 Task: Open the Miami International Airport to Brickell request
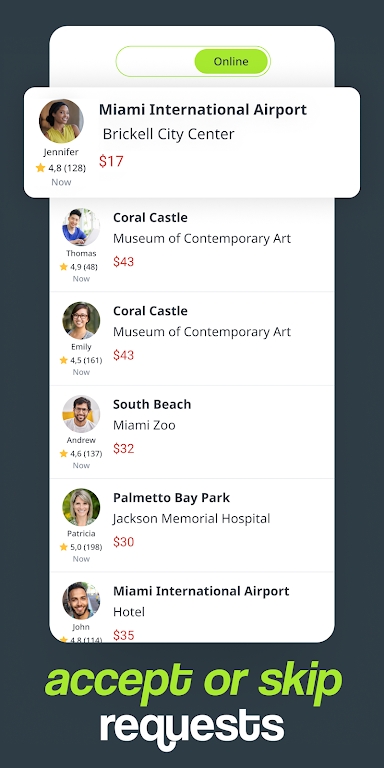[192, 143]
